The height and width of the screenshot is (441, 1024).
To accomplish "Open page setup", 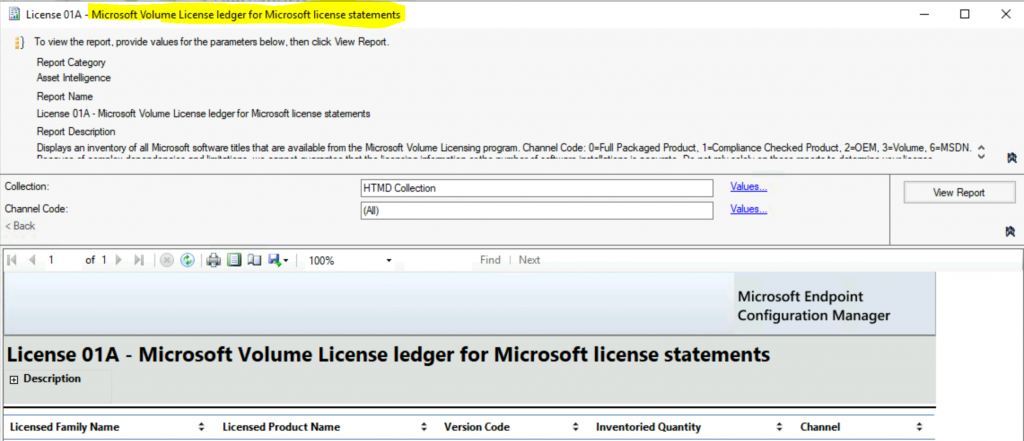I will point(255,260).
